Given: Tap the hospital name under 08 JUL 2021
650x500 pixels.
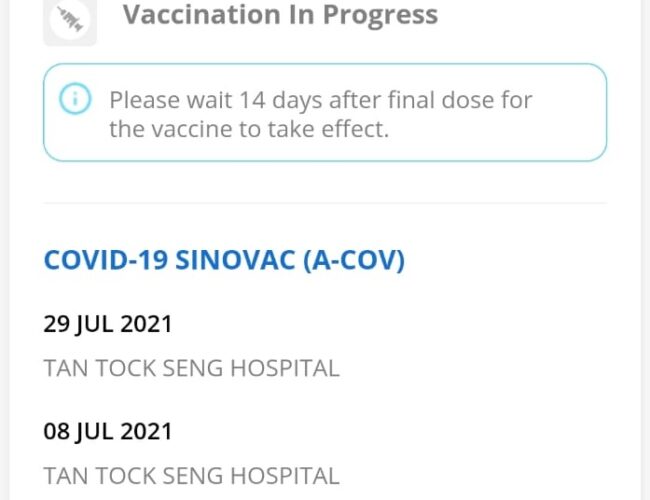Looking at the screenshot, I should [191, 475].
